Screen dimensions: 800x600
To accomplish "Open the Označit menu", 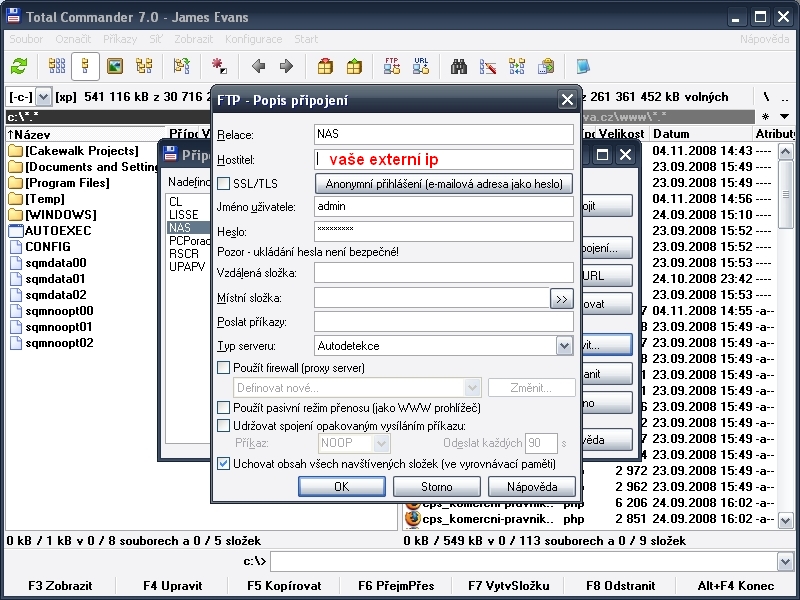I will tap(73, 39).
